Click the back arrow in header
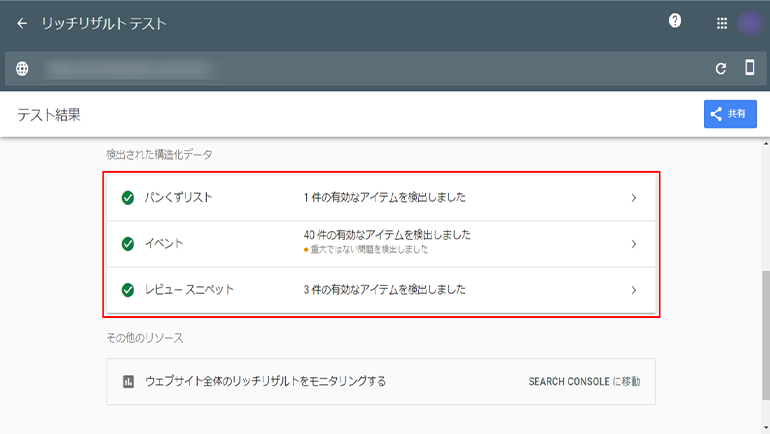Image resolution: width=770 pixels, height=434 pixels. [22, 23]
